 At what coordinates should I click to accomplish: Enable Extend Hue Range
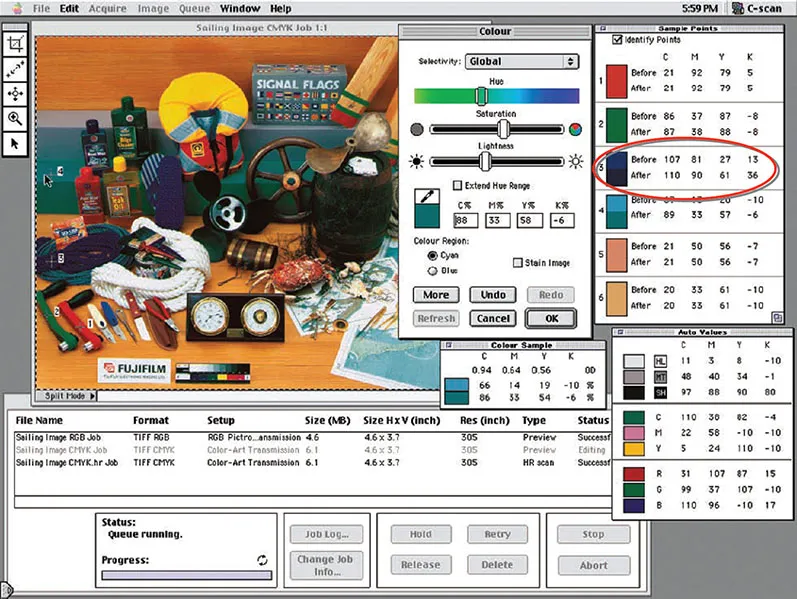click(x=457, y=186)
